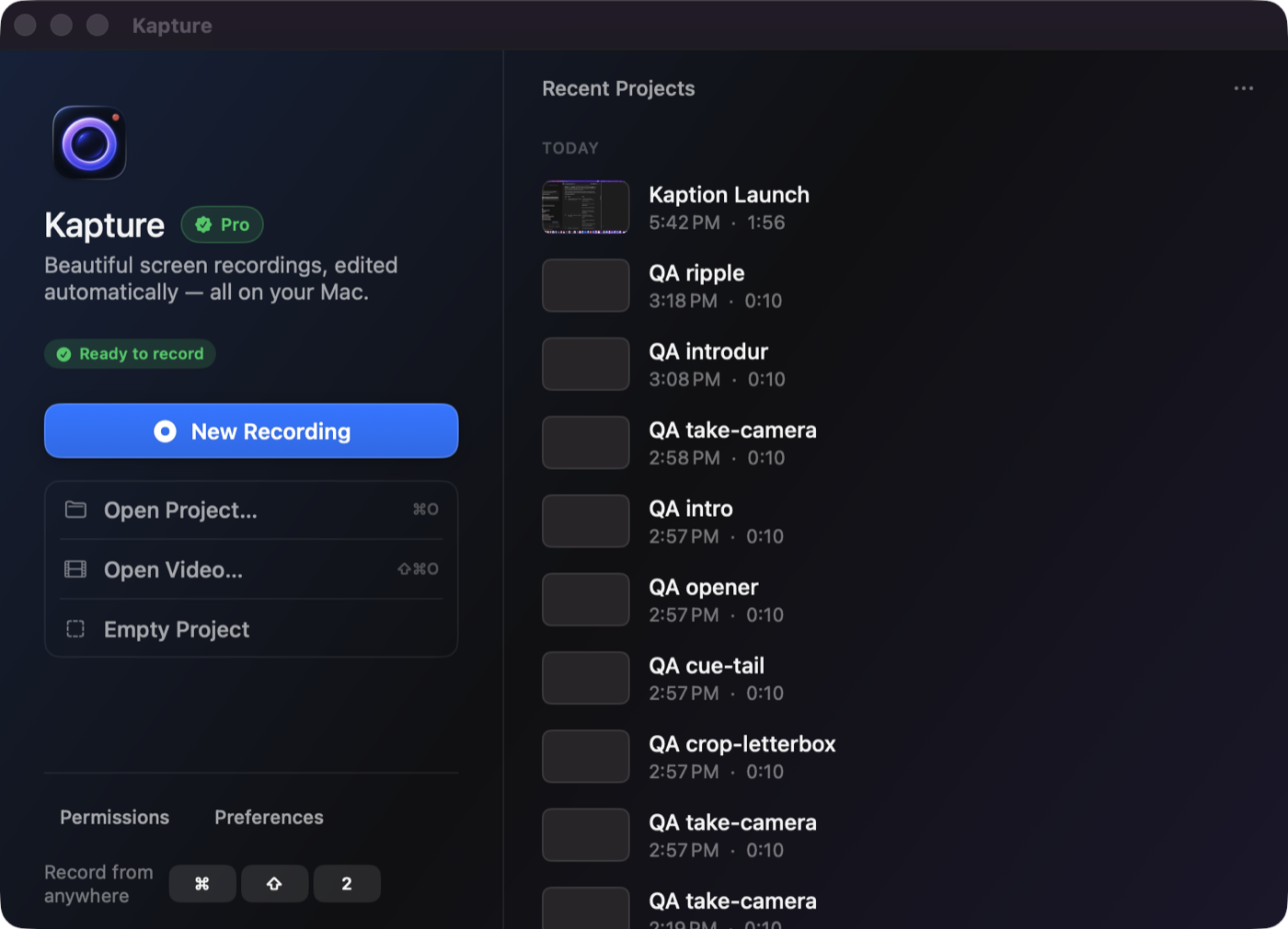
Task: Click the QA intro thumbnail
Action: coord(586,522)
